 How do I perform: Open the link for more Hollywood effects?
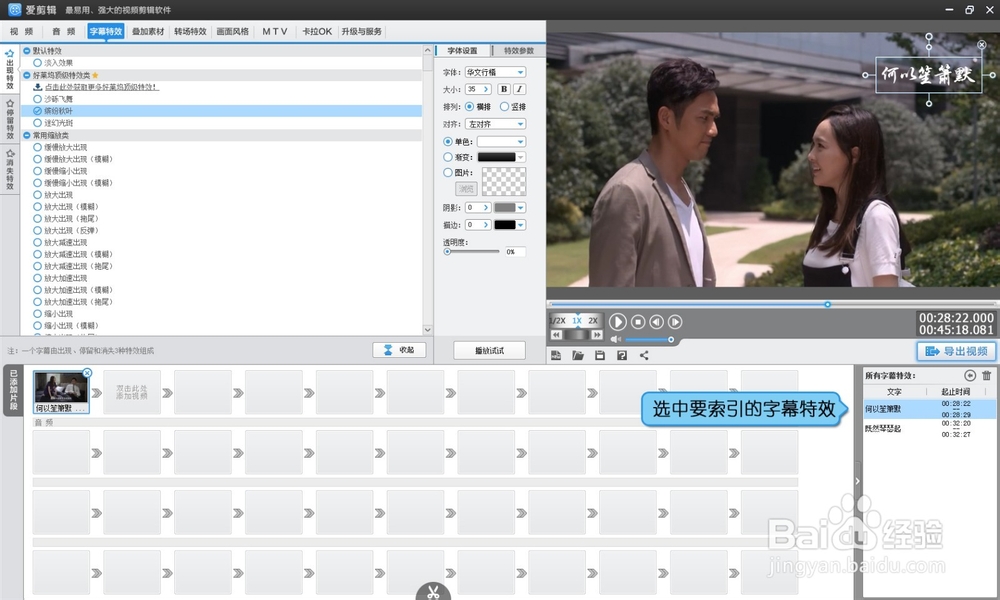point(101,87)
